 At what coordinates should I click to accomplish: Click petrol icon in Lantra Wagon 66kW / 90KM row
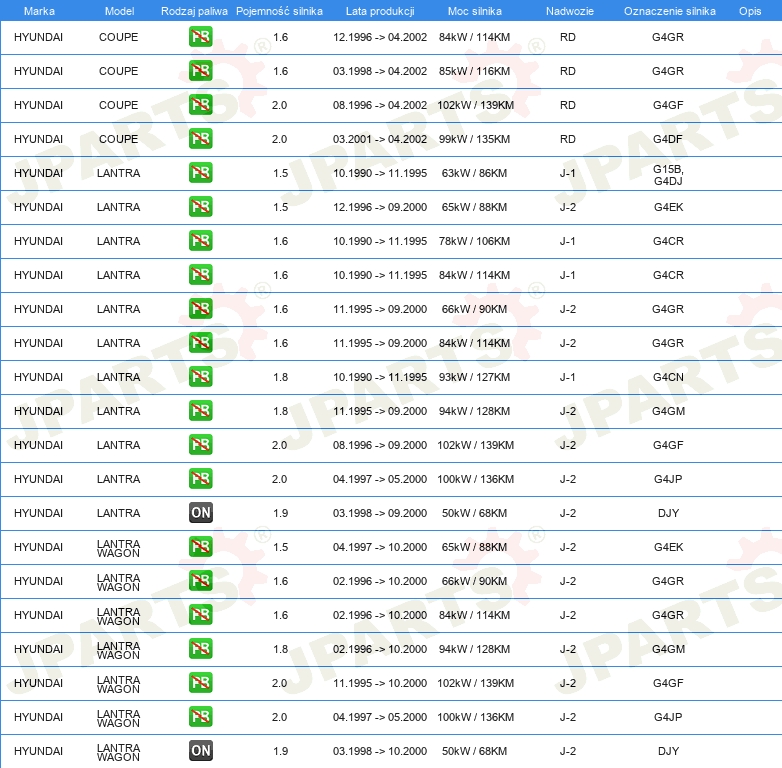[x=200, y=580]
